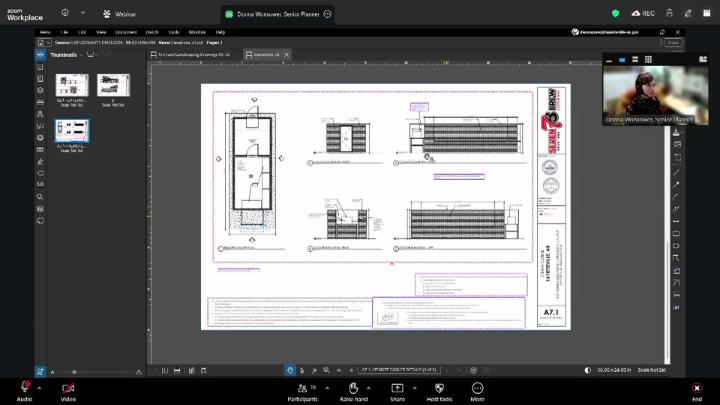Select the Arrow markup tool on right toolbar
The width and height of the screenshot is (720, 405).
click(676, 185)
